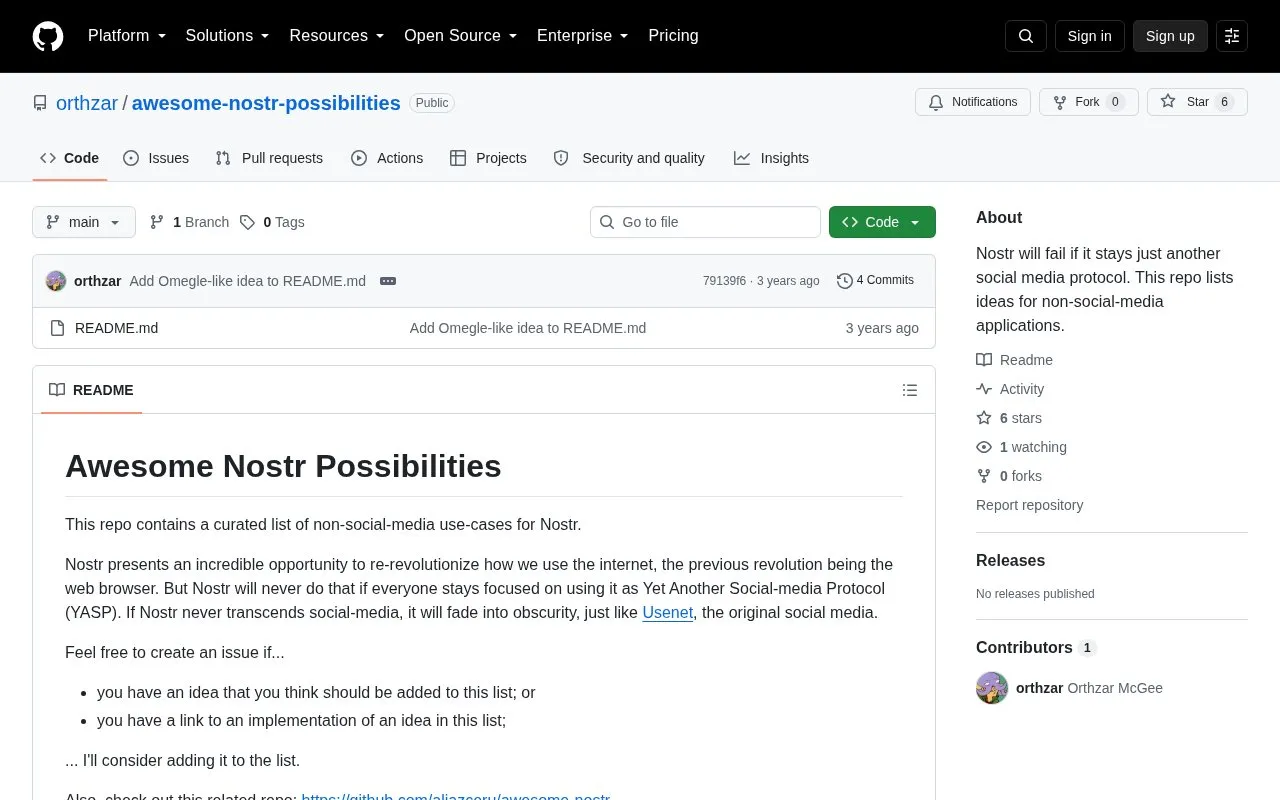Image resolution: width=1280 pixels, height=800 pixels.
Task: Switch to the Code tab
Action: pos(70,158)
